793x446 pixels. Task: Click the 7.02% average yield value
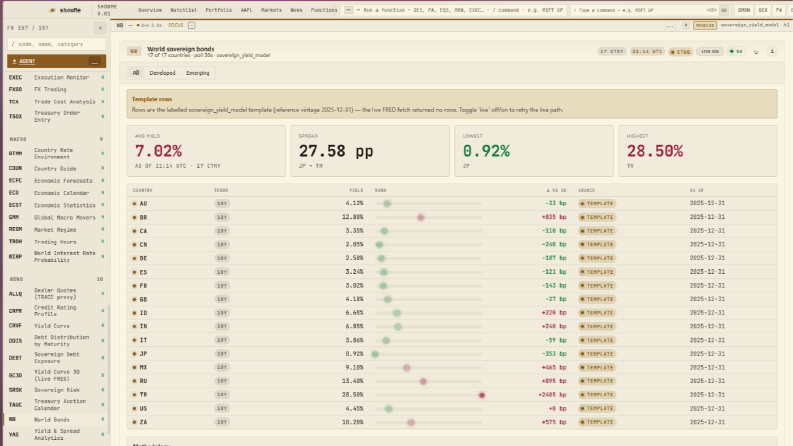[x=158, y=151]
